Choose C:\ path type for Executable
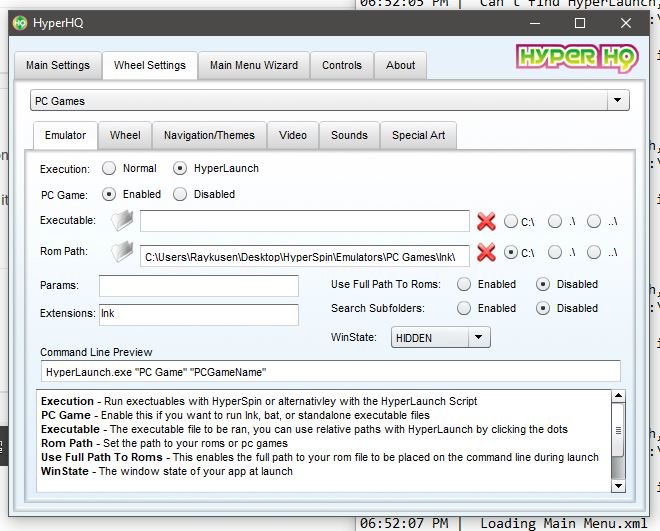The height and width of the screenshot is (531, 660). coord(510,221)
